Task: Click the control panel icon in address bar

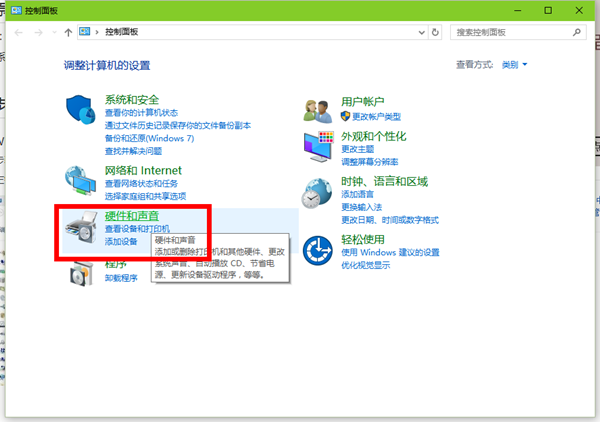Action: tap(85, 31)
